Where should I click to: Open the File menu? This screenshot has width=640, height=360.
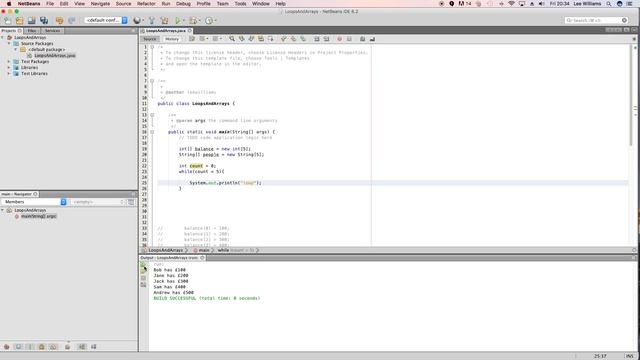tap(50, 4)
